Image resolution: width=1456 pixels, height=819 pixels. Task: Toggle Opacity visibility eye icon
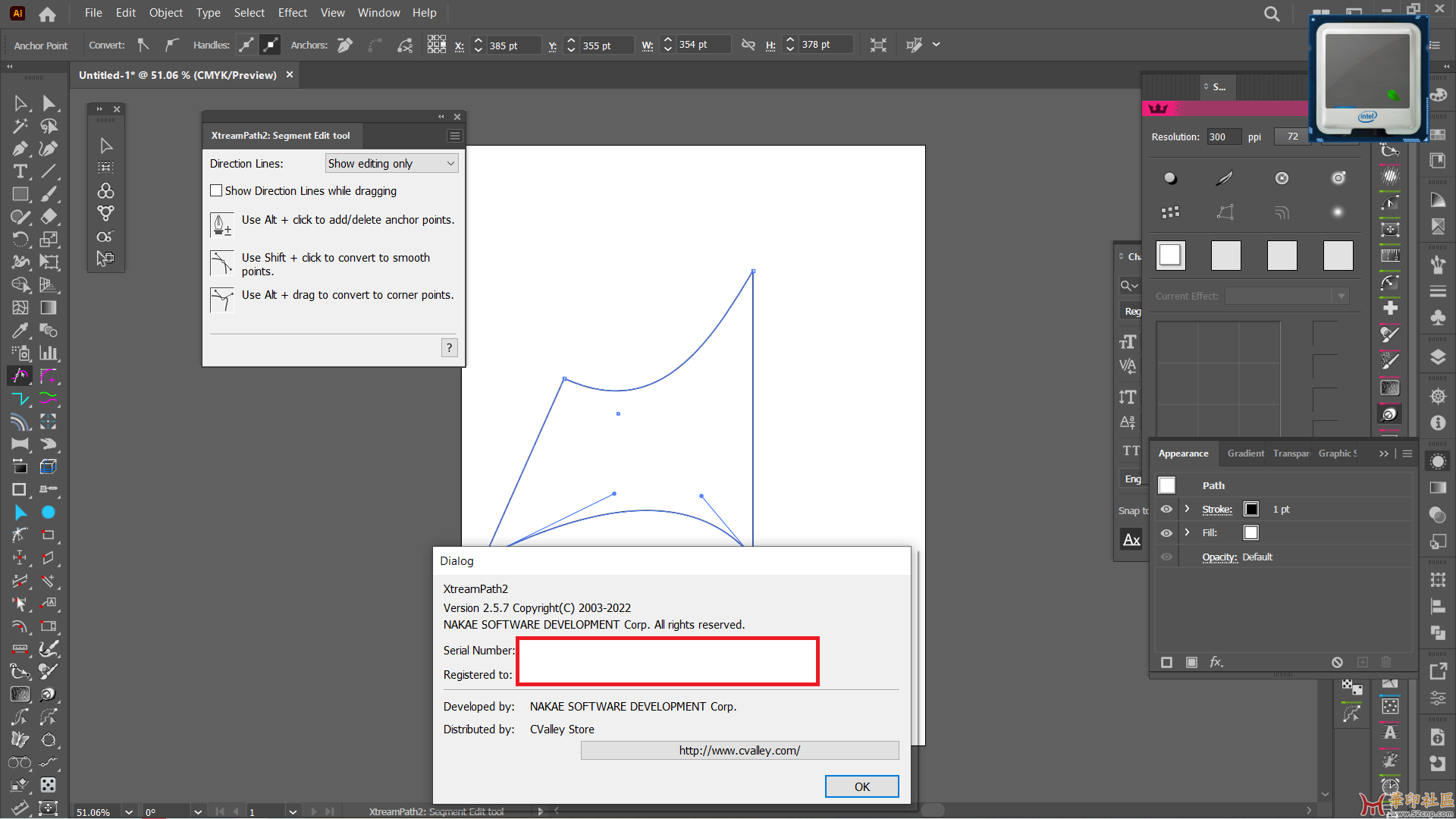(x=1166, y=557)
